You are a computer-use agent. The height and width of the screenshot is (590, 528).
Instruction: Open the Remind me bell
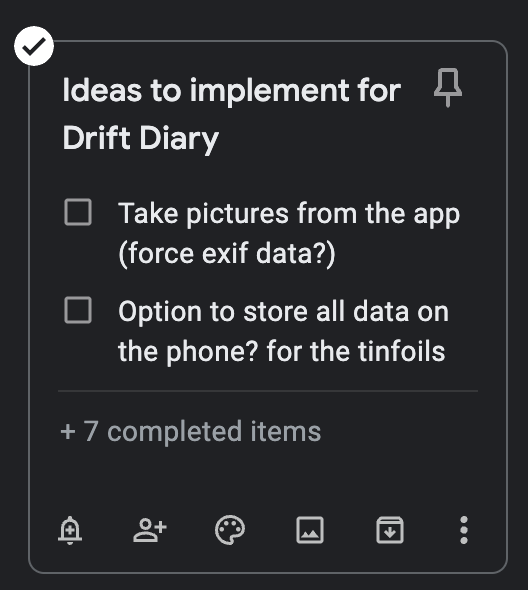pos(70,530)
